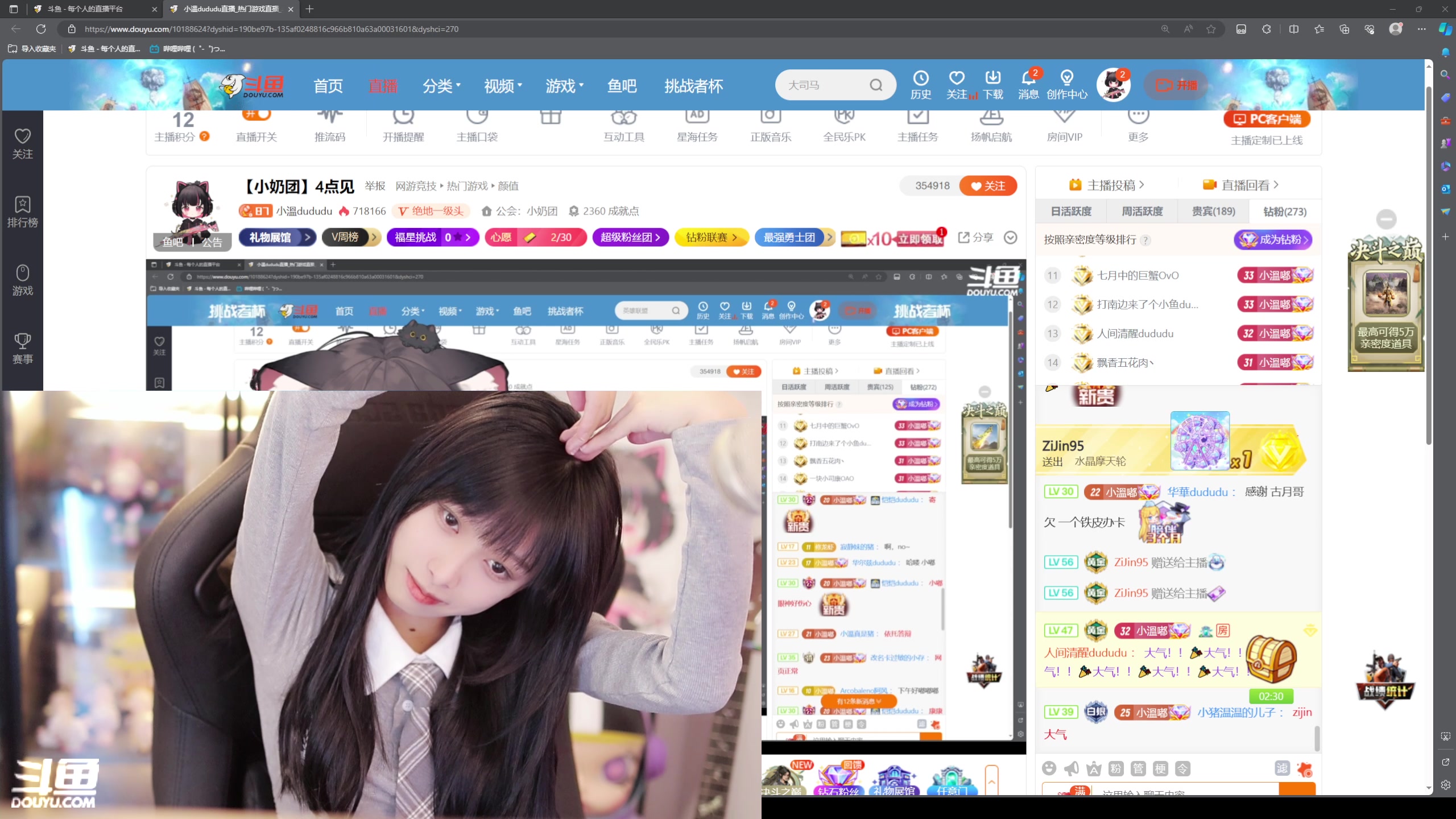Viewport: 1456px width, 819px height.
Task: Open 排行榜 in the left sidebar
Action: pos(22,212)
